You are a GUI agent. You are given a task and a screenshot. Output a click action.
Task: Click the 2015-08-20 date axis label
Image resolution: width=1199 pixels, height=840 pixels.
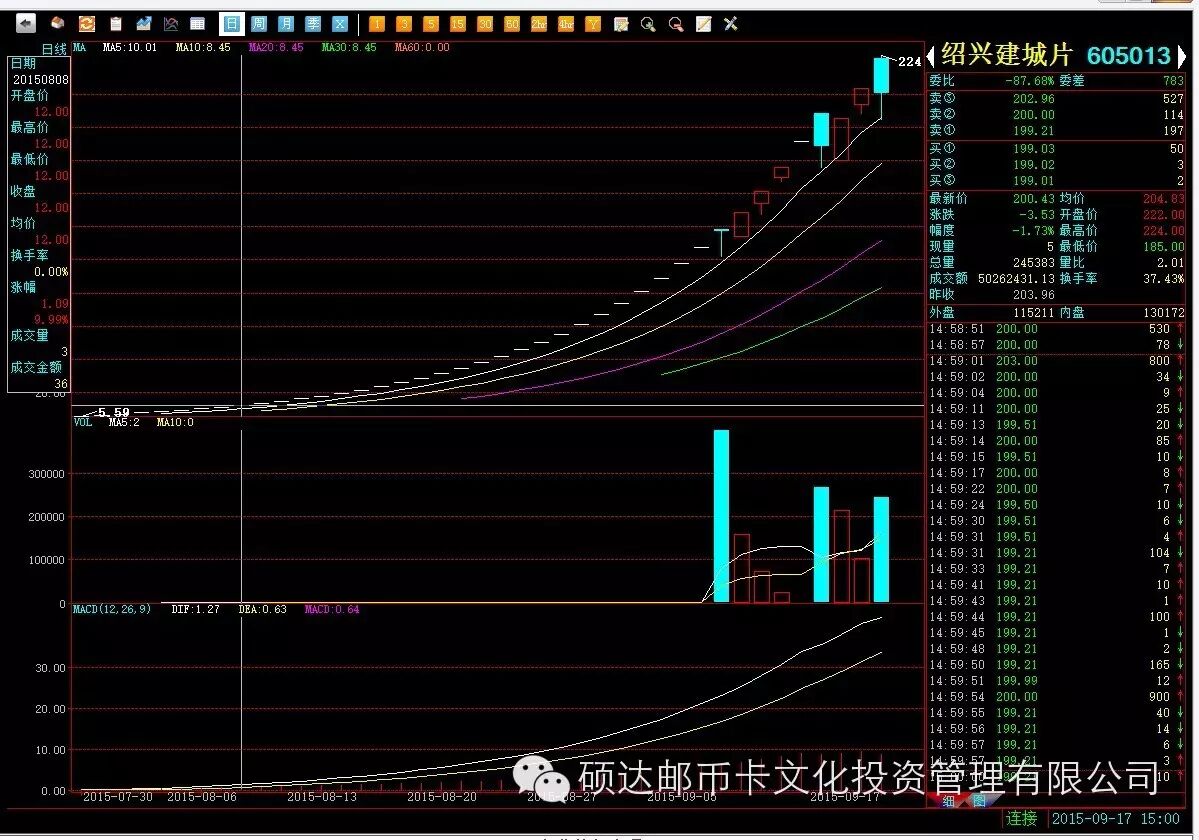coord(442,797)
